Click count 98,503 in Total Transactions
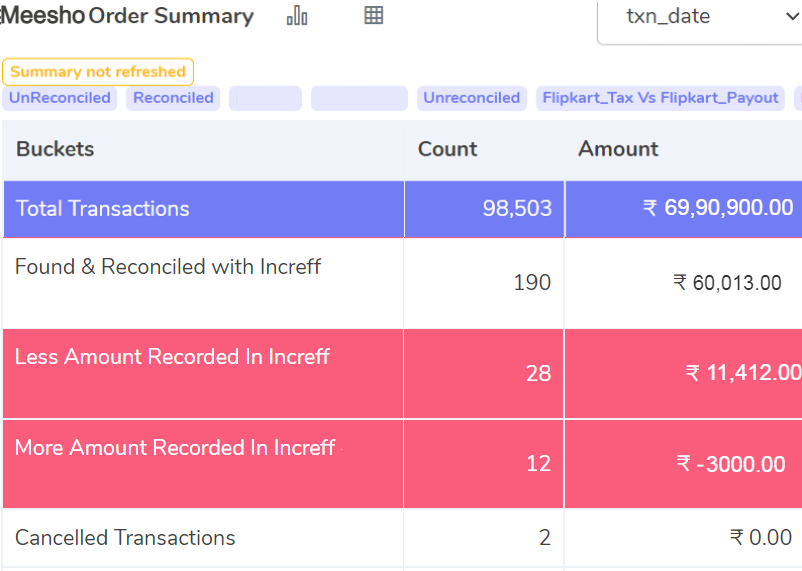 click(x=517, y=209)
